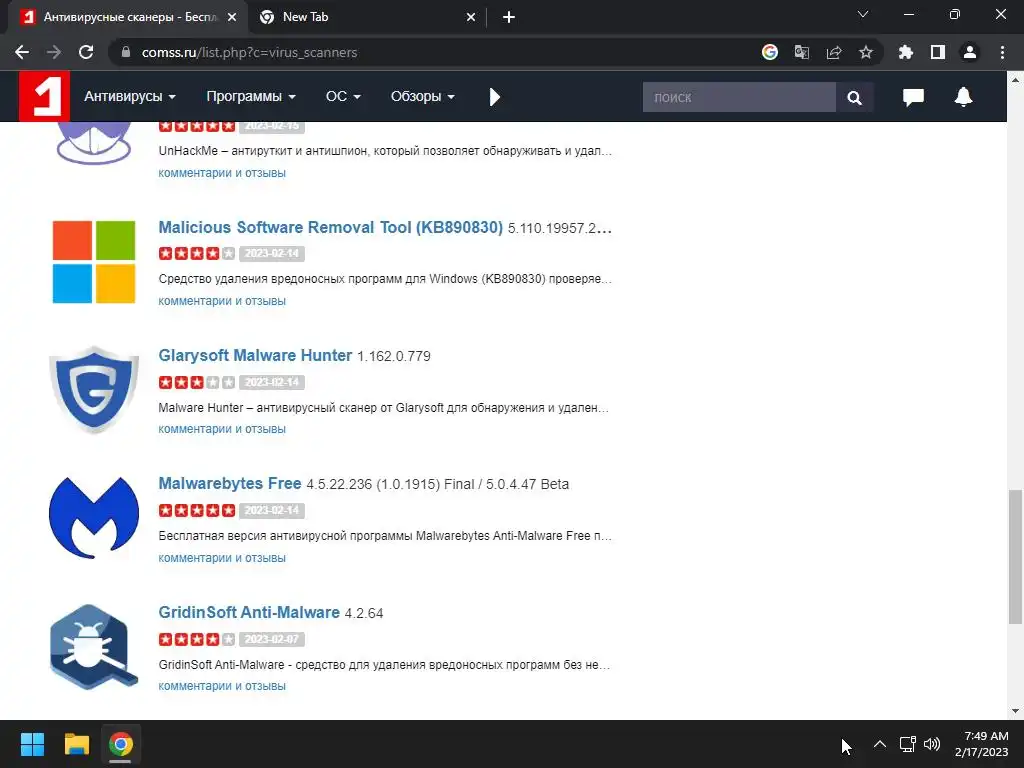Click the star rating of Malicious Software Removal Tool

click(197, 253)
